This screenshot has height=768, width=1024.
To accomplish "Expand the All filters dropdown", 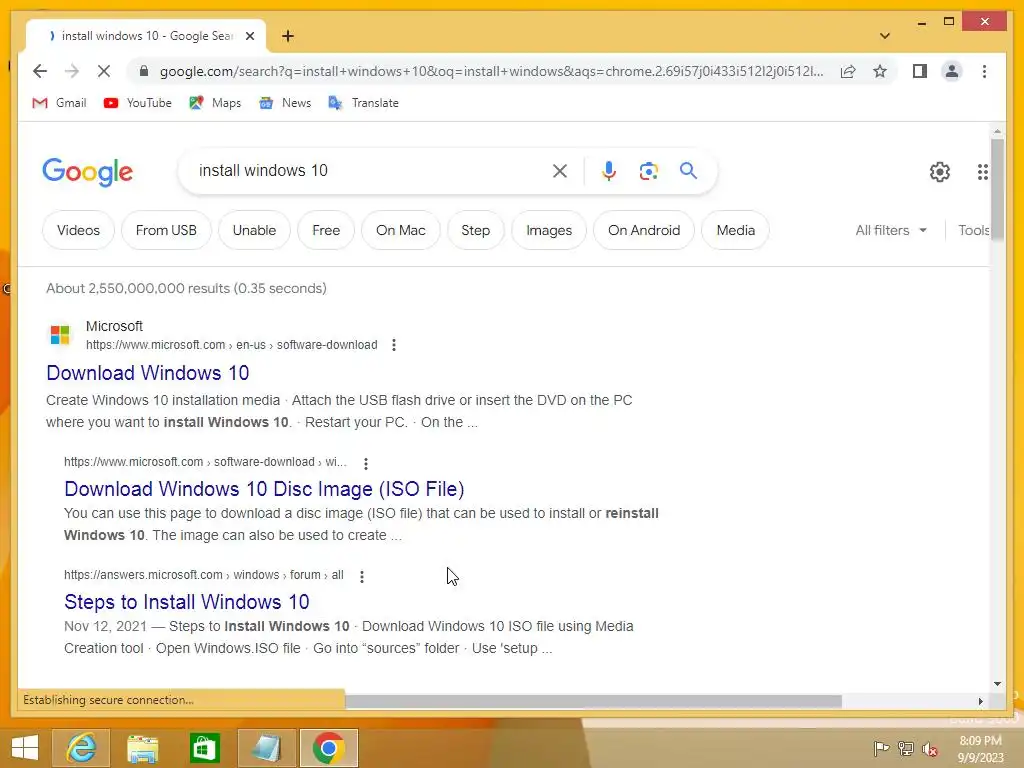I will pyautogui.click(x=891, y=231).
